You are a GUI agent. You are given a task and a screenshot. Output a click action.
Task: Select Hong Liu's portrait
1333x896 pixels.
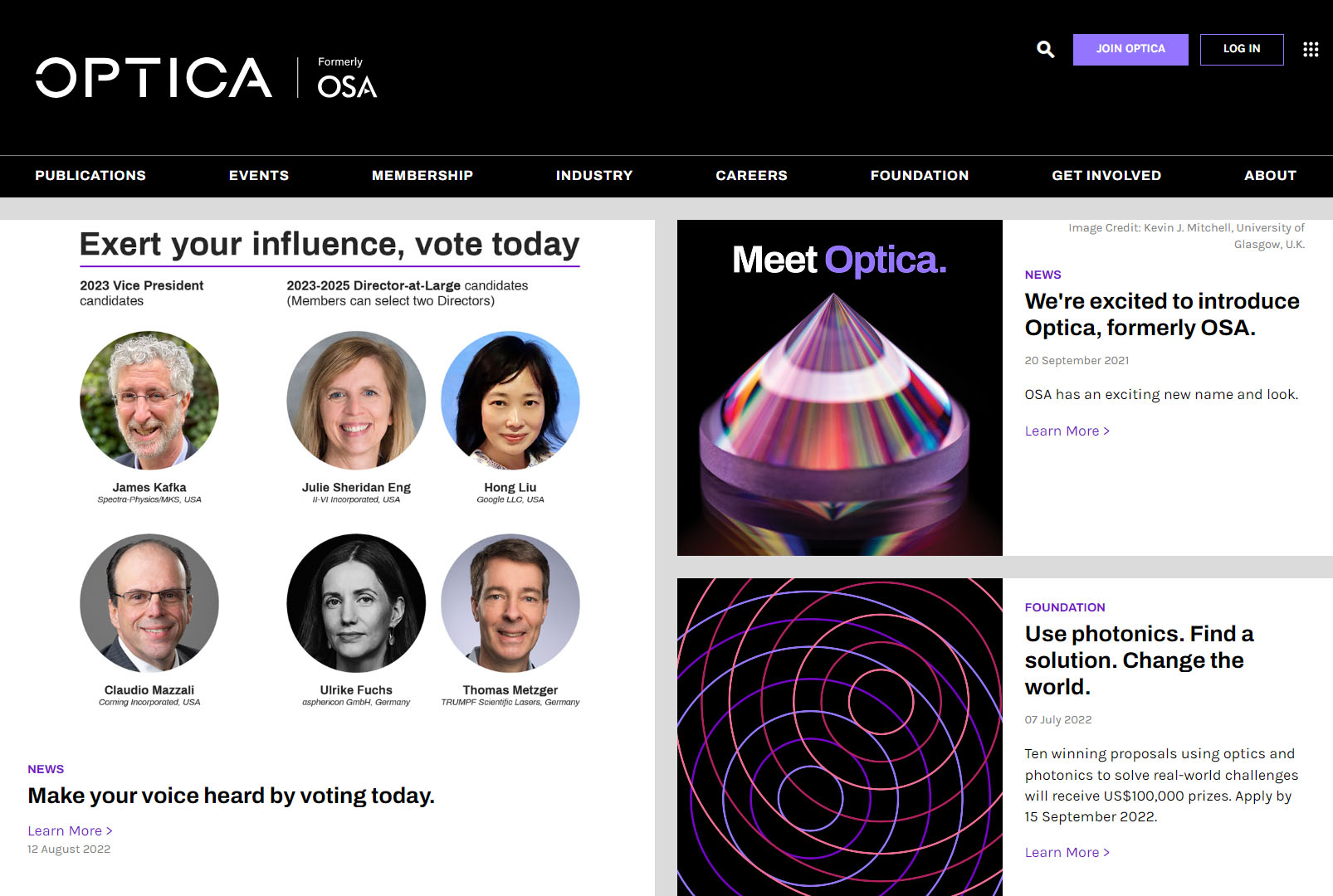[x=510, y=401]
